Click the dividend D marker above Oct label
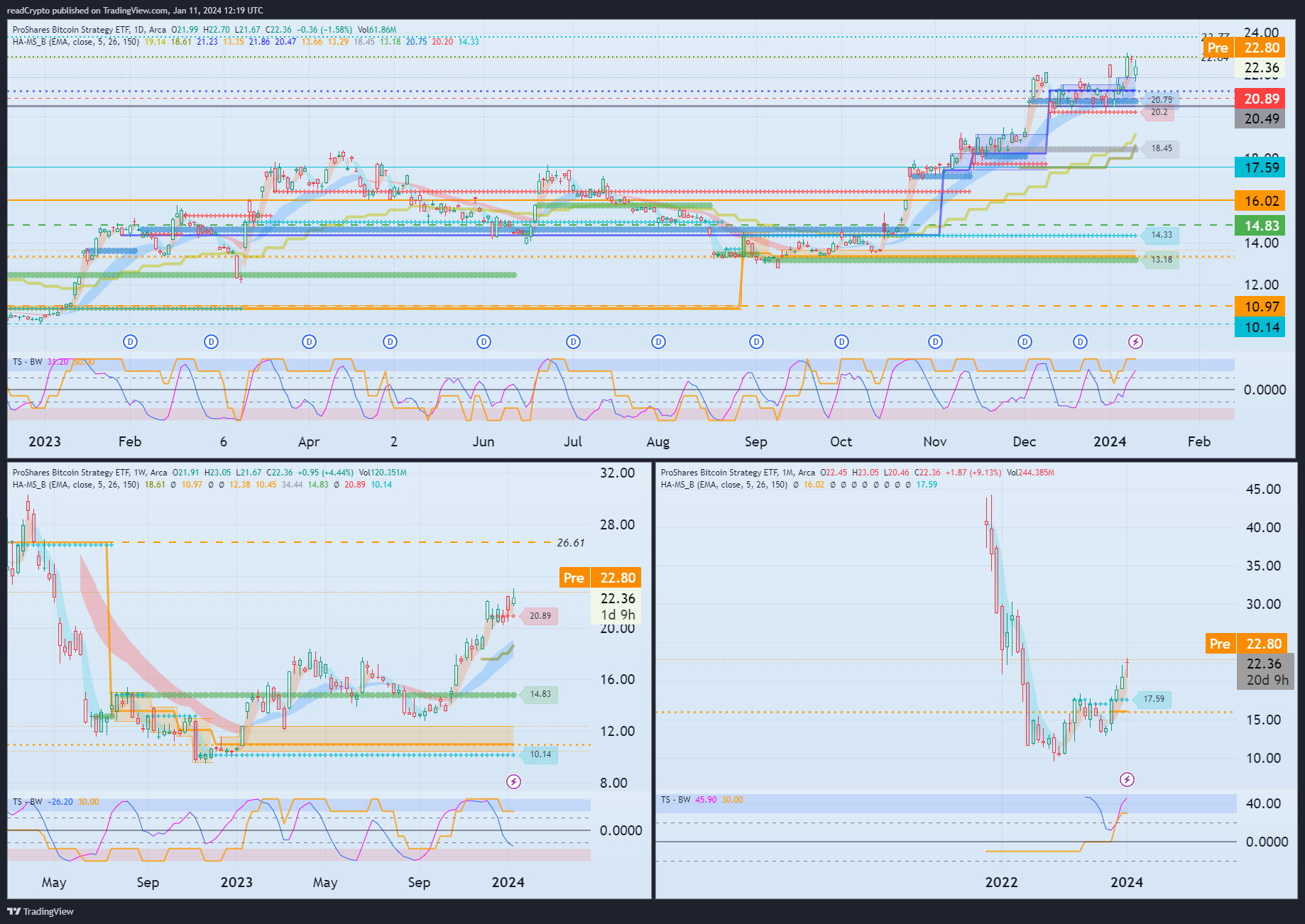The width and height of the screenshot is (1305, 924). tap(841, 342)
